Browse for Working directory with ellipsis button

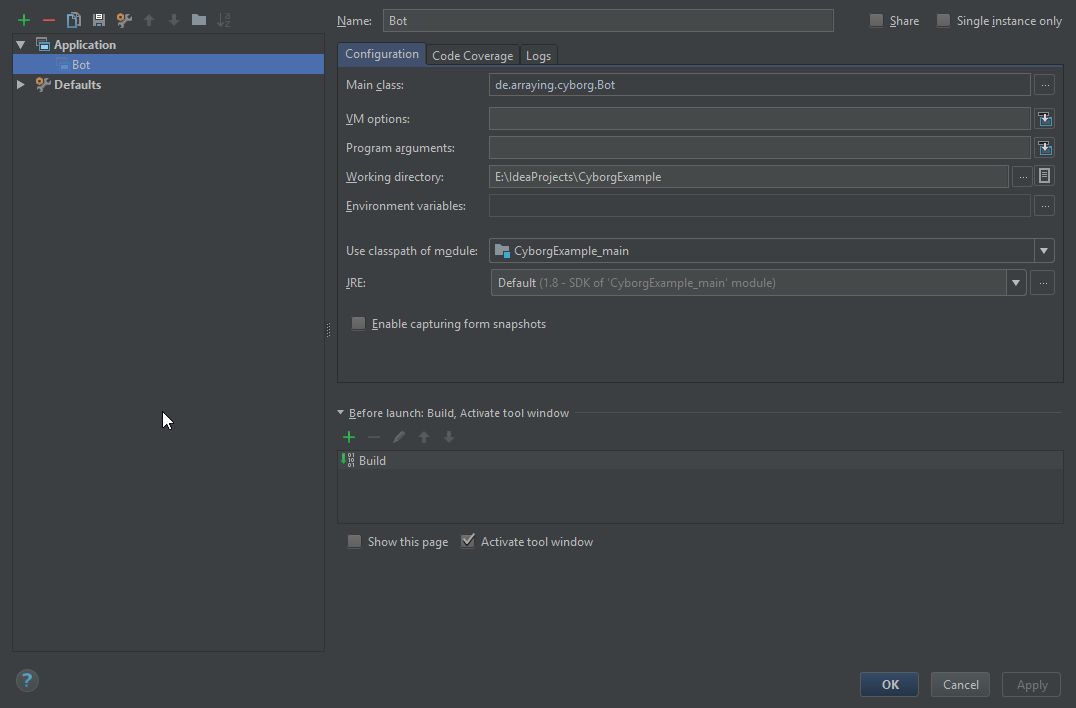[1022, 177]
